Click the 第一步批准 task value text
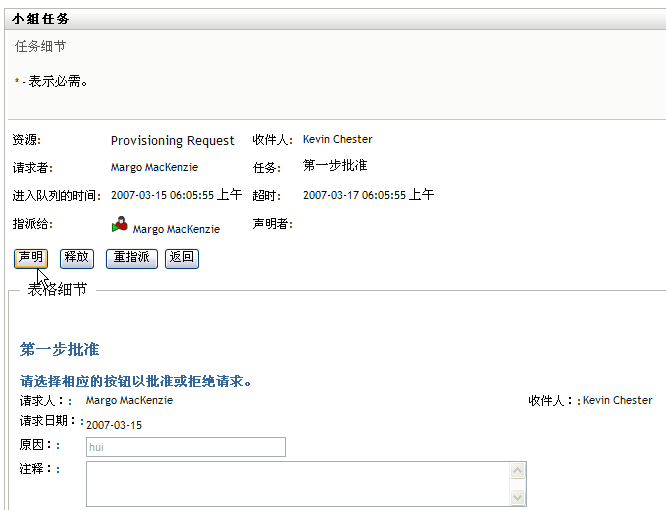The width and height of the screenshot is (666, 510). pyautogui.click(x=335, y=165)
